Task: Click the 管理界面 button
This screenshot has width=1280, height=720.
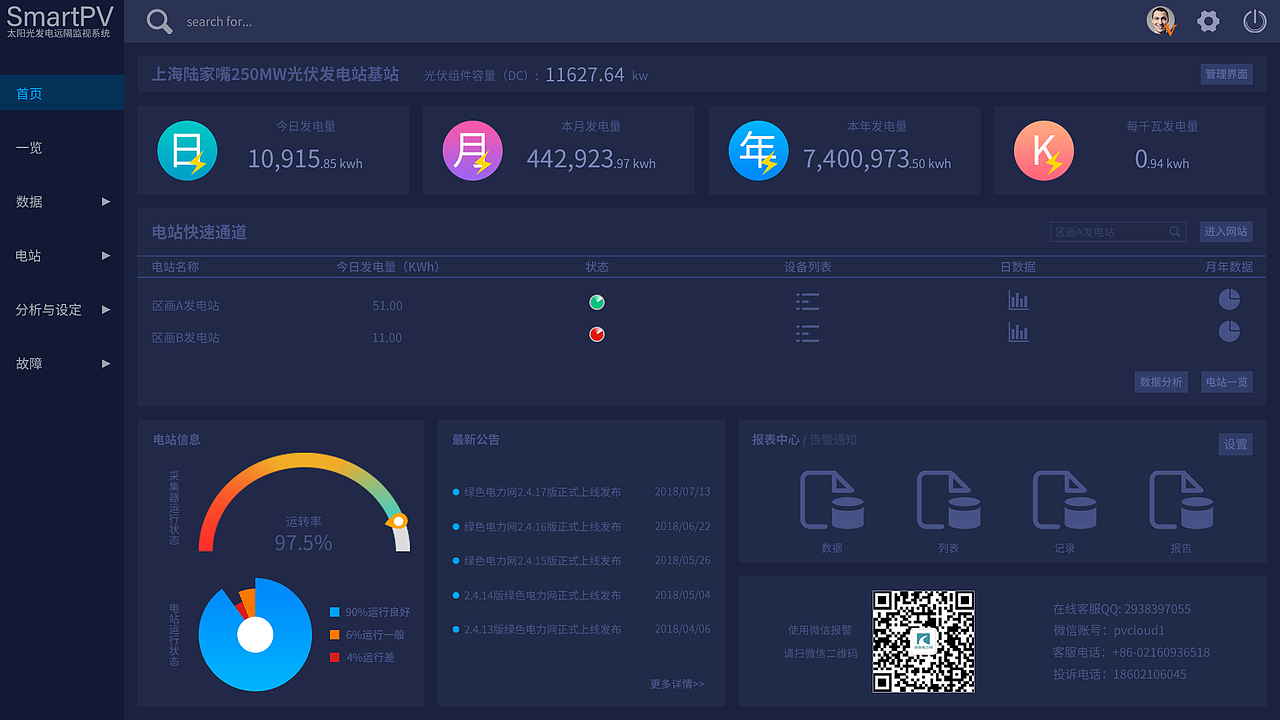Action: (1227, 73)
